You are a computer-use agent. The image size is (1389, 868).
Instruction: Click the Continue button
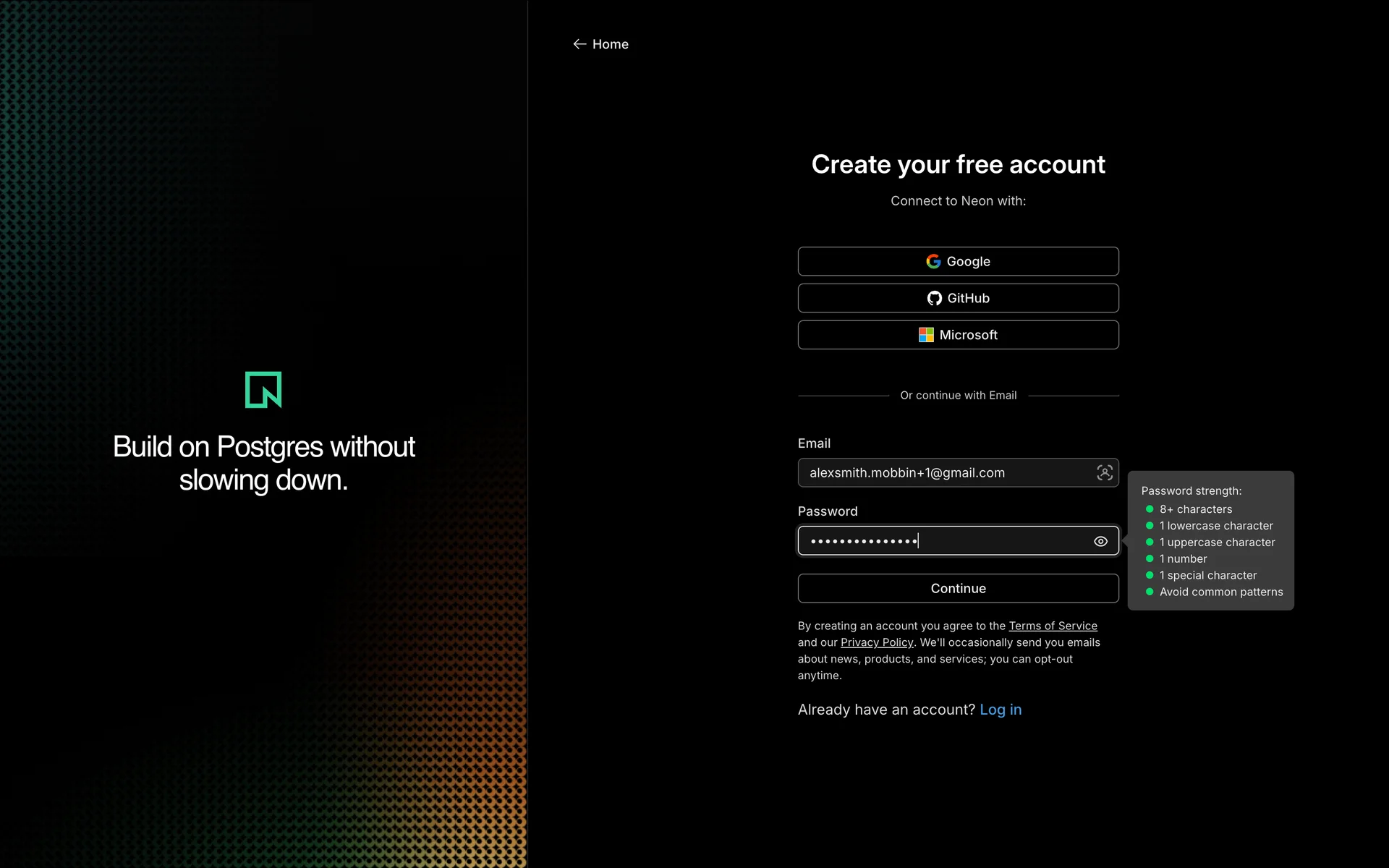tap(958, 588)
